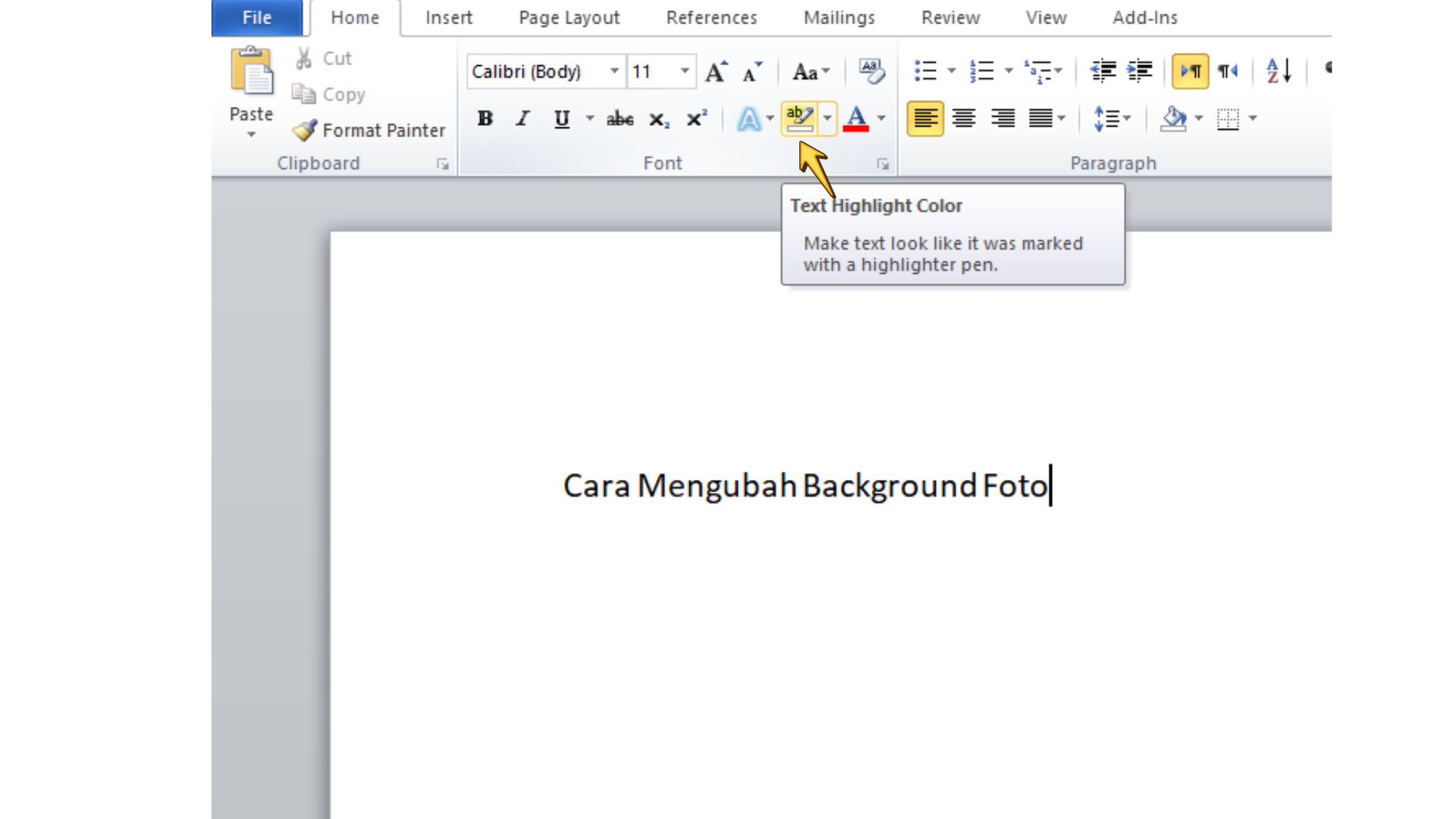Click the Sort icon in Paragraph group
This screenshot has height=819, width=1456.
(1279, 71)
